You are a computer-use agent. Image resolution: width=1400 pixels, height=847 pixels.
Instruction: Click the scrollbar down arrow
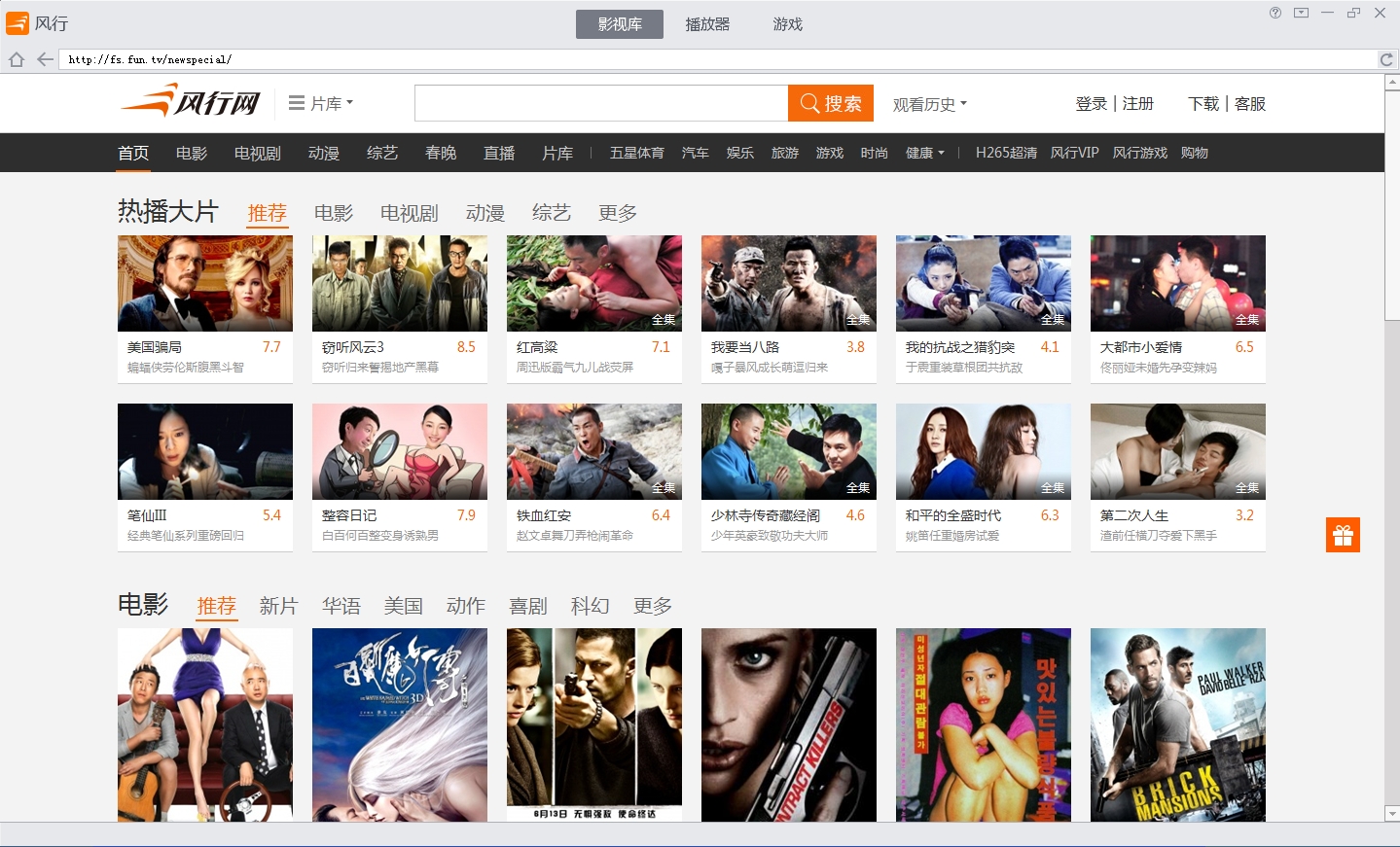(1391, 813)
